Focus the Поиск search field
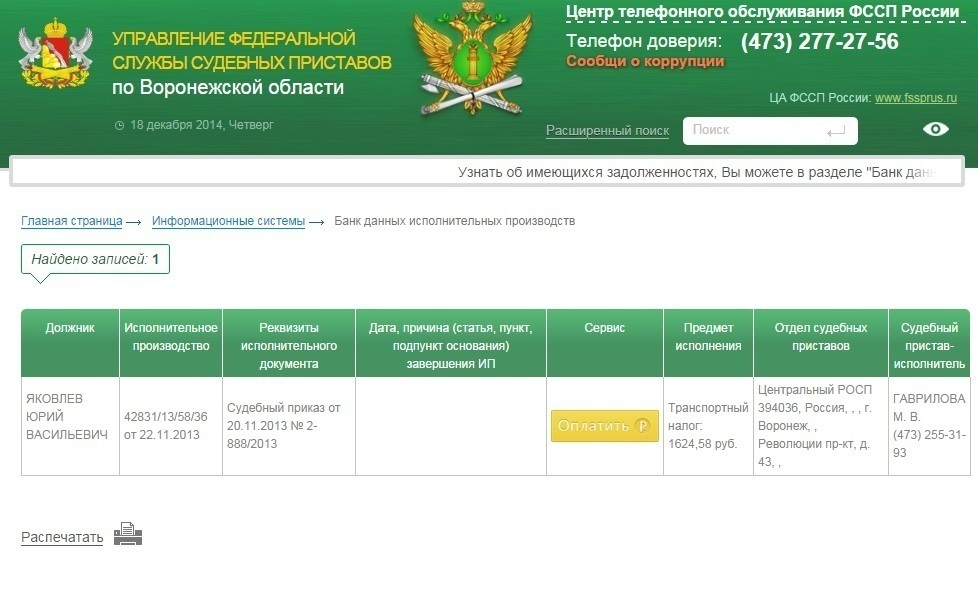The image size is (978, 597). 770,131
